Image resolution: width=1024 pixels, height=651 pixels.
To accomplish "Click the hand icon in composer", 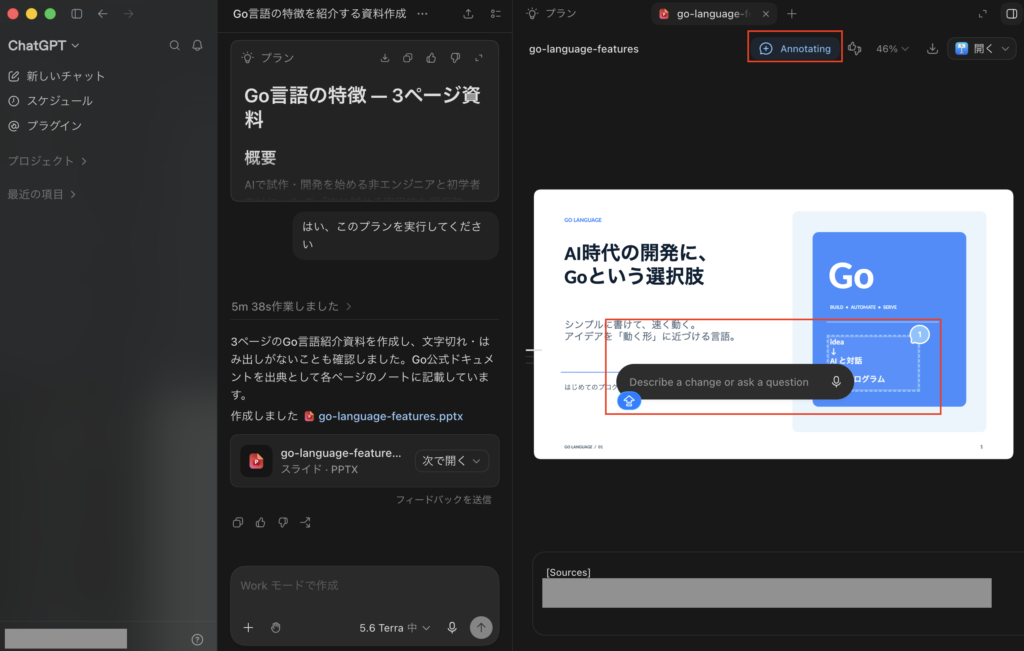I will coord(276,627).
